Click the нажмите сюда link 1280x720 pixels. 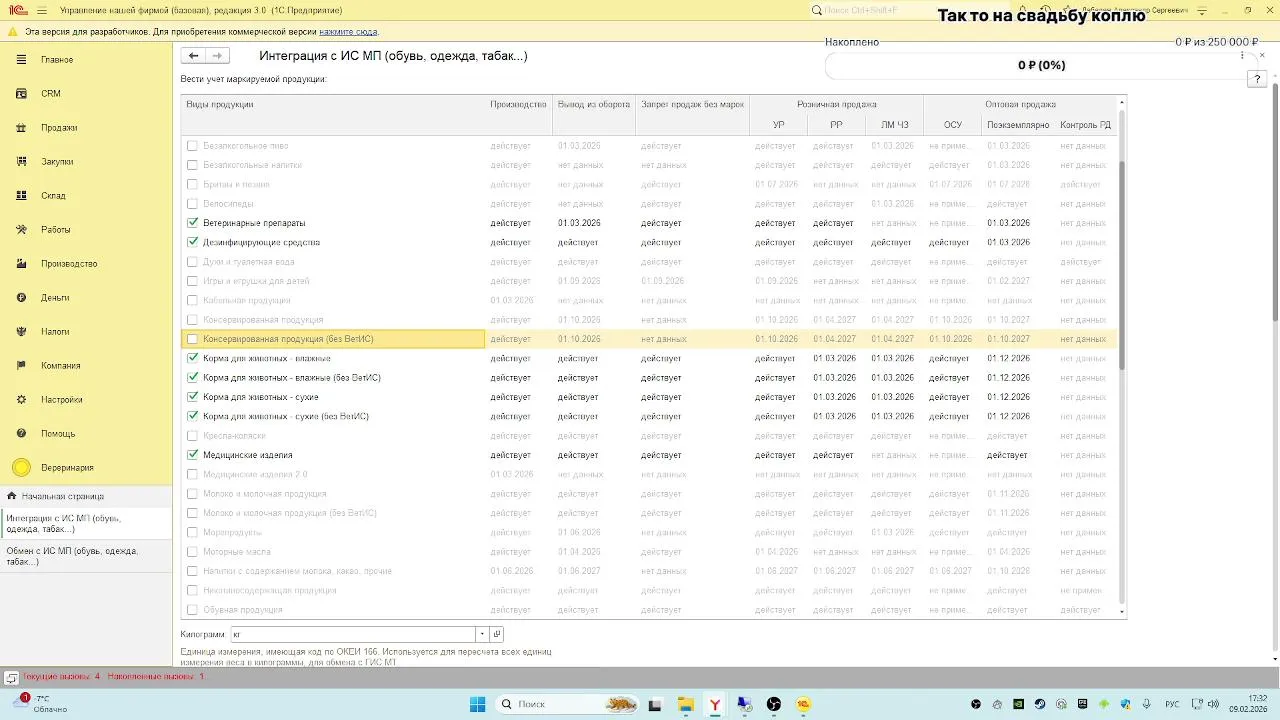pos(348,32)
